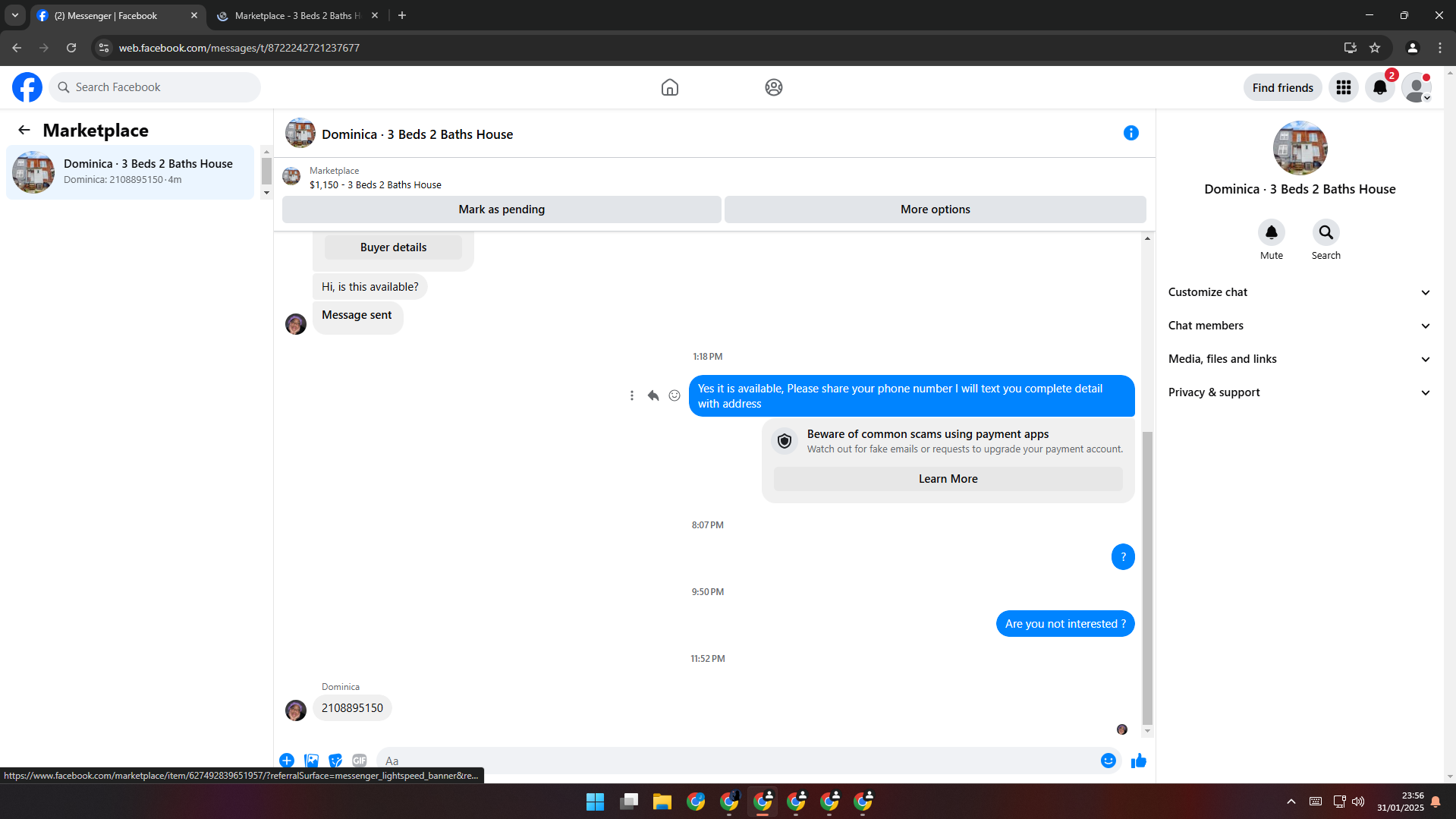Open conversation information icon
Viewport: 1456px width, 819px height.
(x=1131, y=134)
